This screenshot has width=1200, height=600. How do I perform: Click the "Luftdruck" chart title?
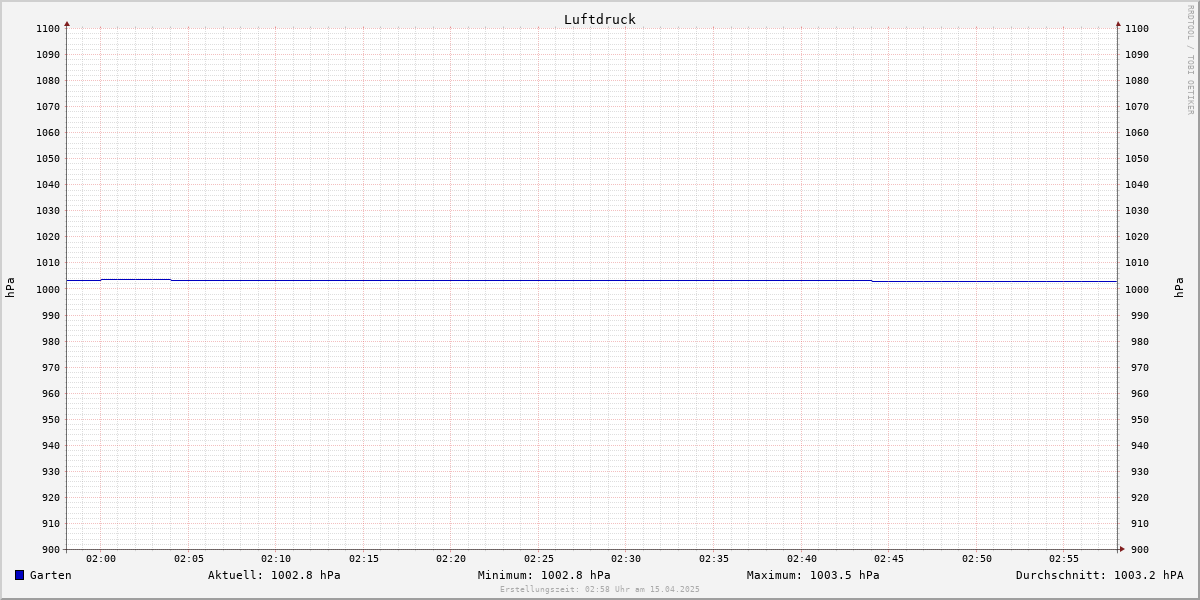tap(600, 19)
